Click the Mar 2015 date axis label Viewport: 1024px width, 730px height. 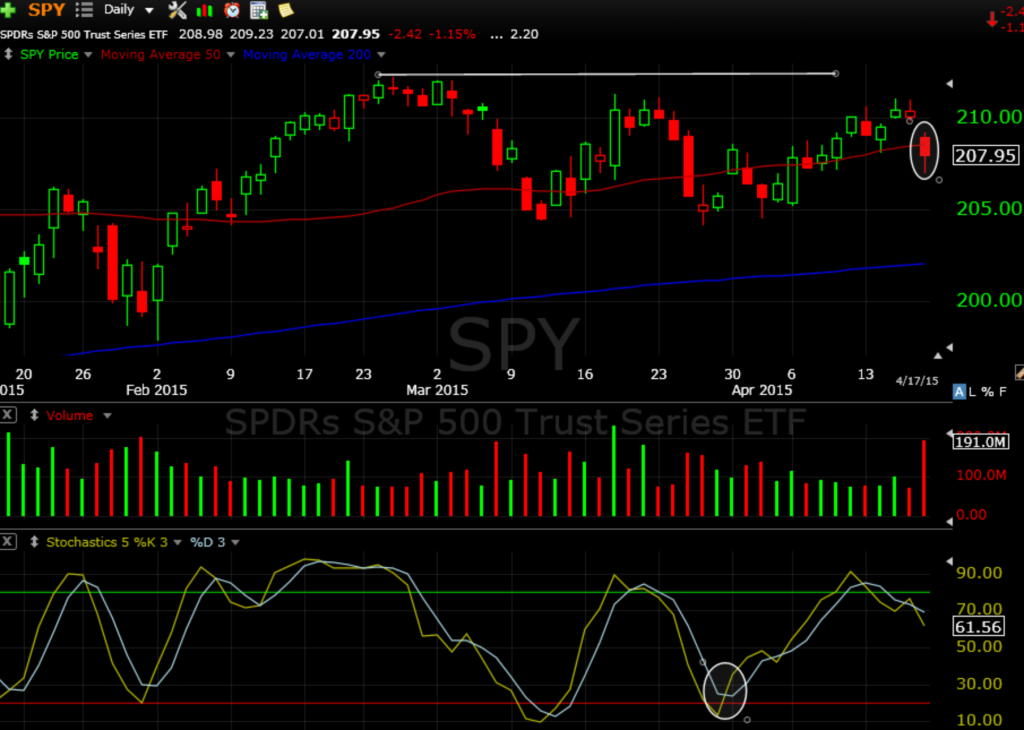pos(437,390)
